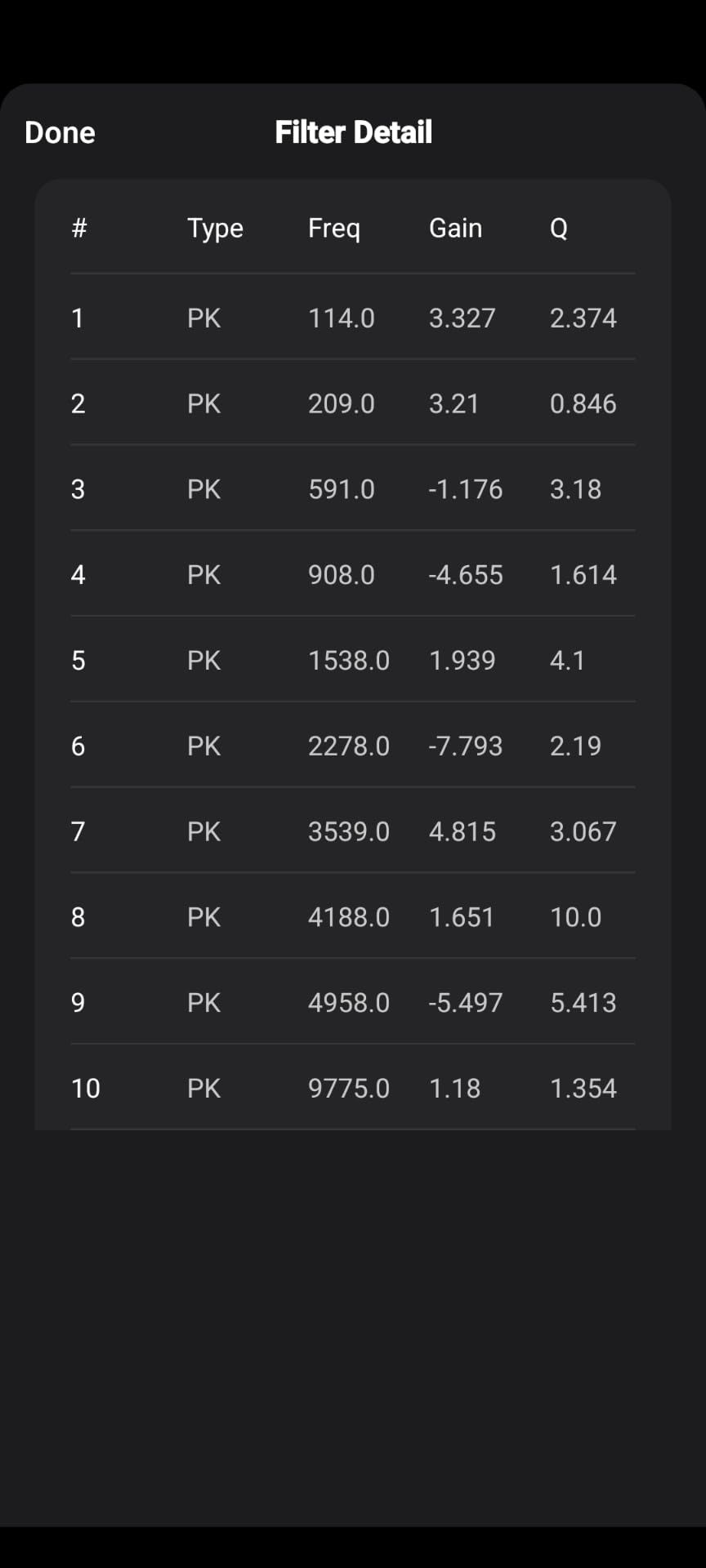The height and width of the screenshot is (1568, 706).
Task: Select gain -5.497 in filter 9
Action: point(465,1002)
